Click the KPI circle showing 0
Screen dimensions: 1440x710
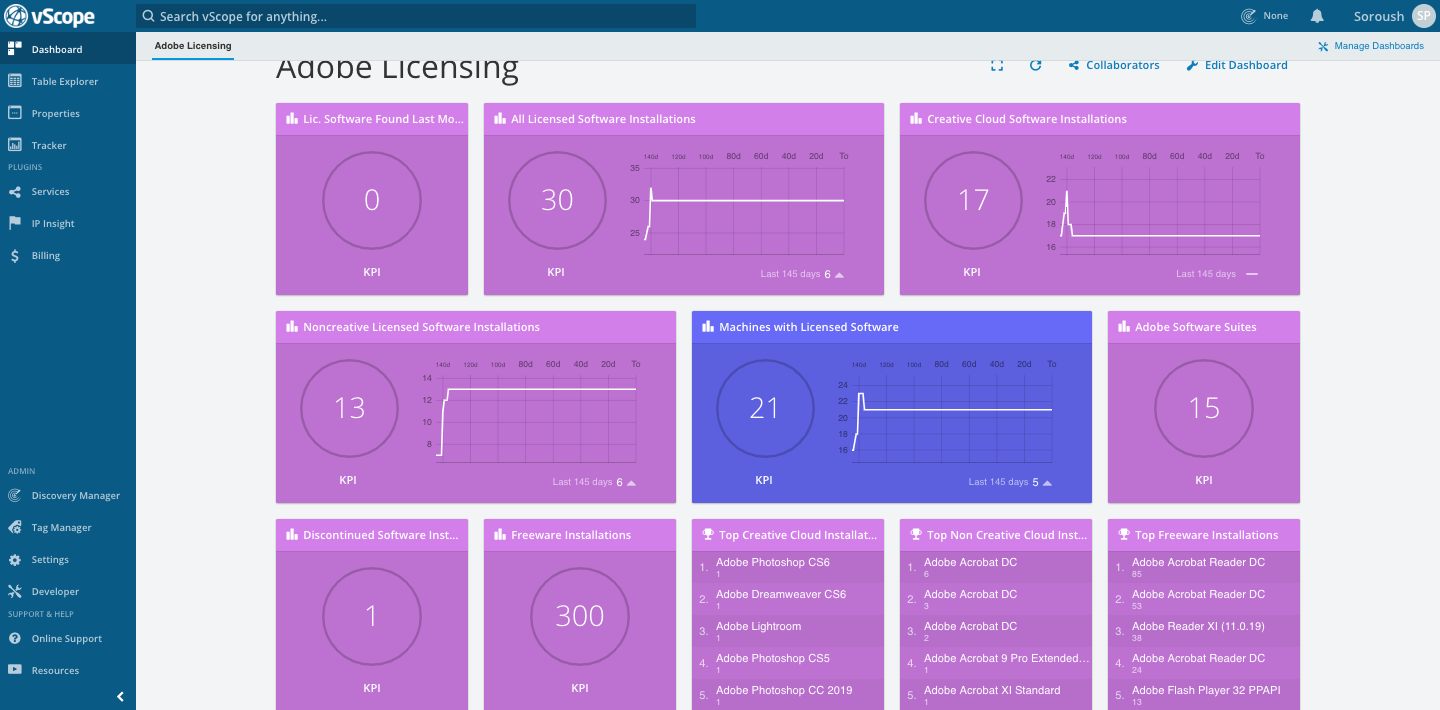tap(372, 200)
